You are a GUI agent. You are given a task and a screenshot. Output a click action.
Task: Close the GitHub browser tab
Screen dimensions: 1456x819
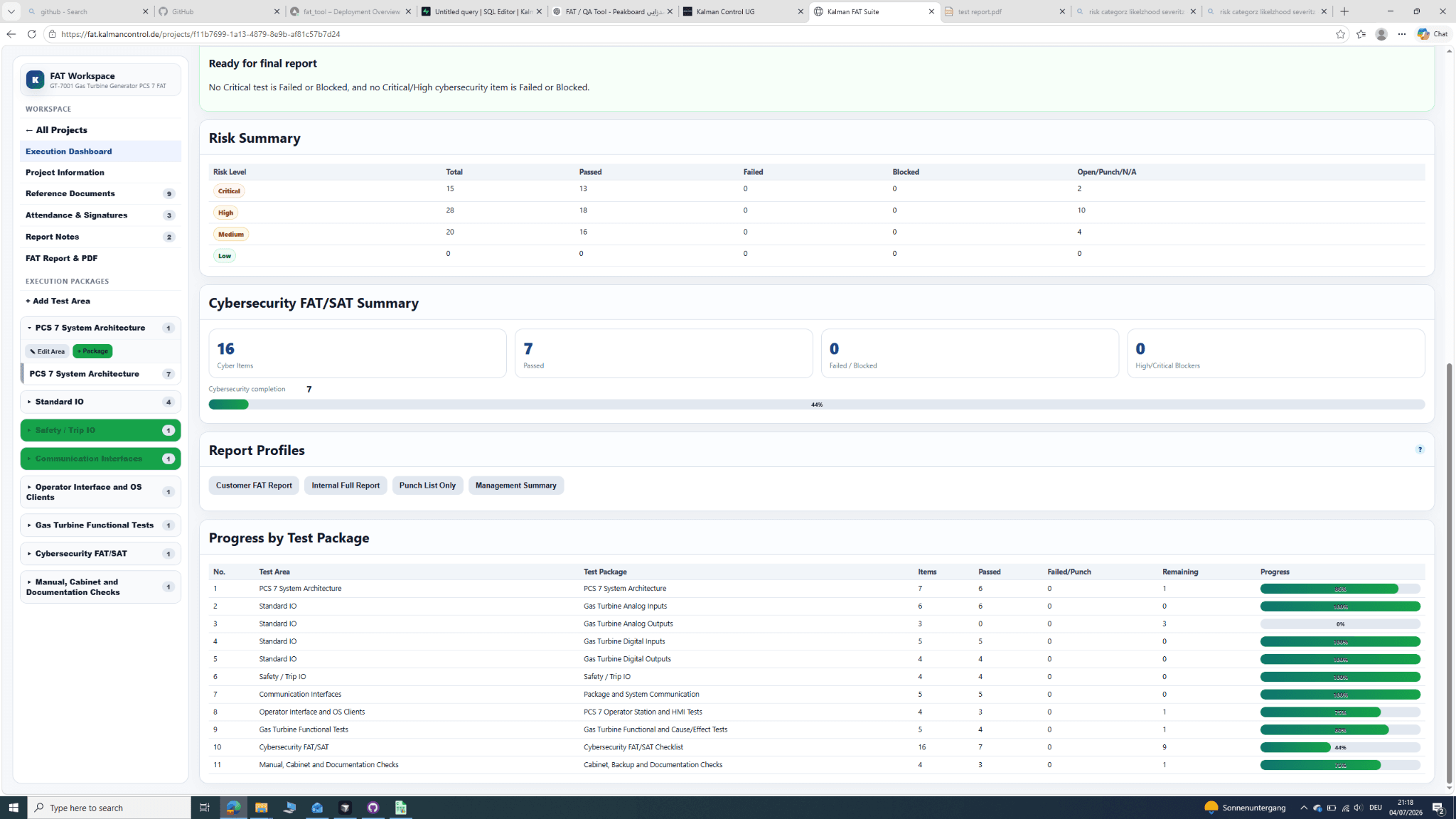(277, 11)
